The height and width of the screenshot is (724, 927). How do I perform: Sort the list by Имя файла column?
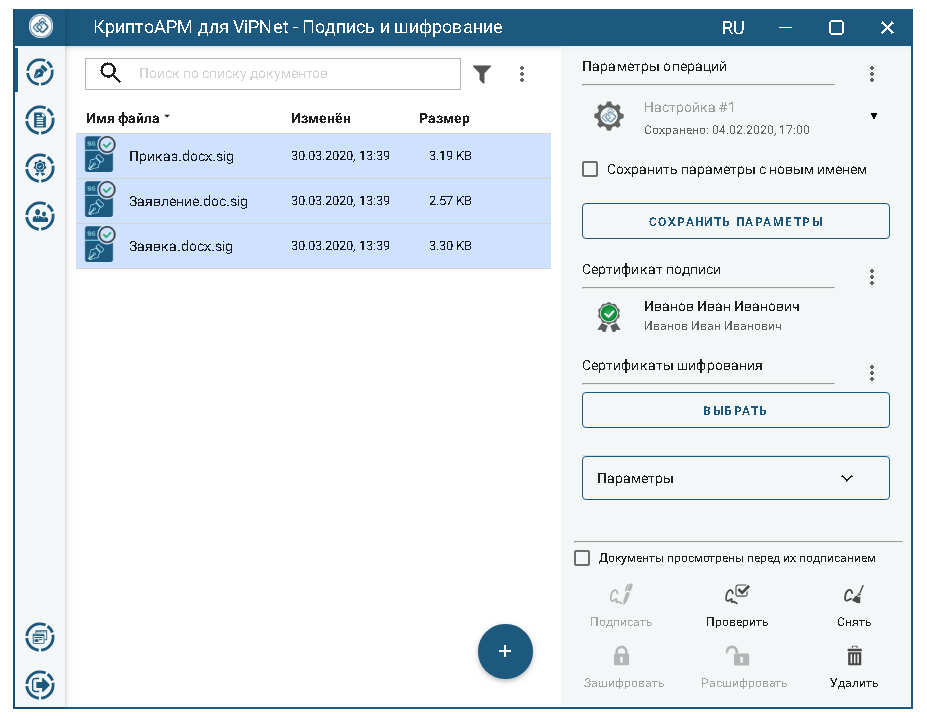coord(127,118)
